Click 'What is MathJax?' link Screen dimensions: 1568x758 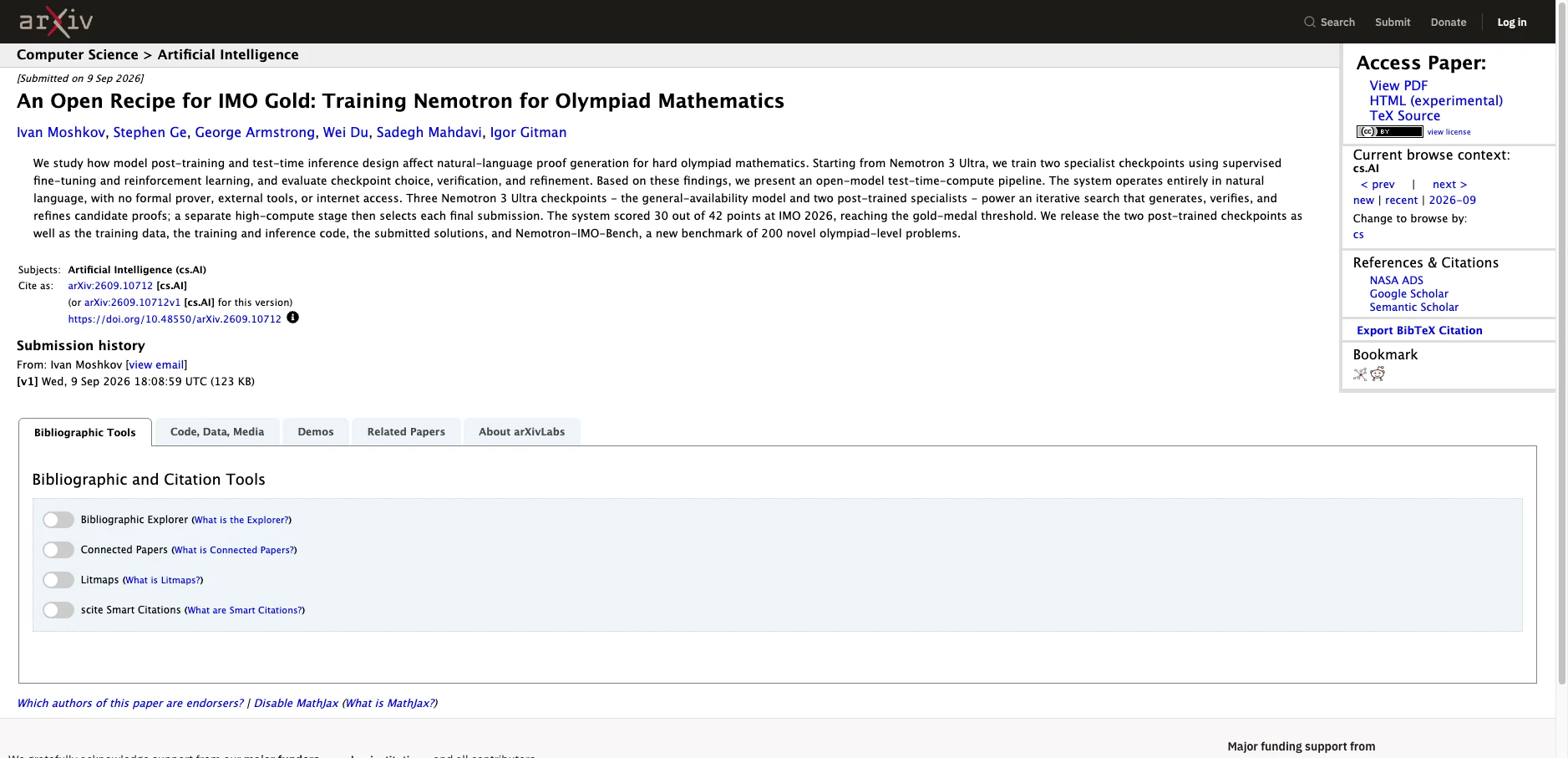tap(389, 704)
